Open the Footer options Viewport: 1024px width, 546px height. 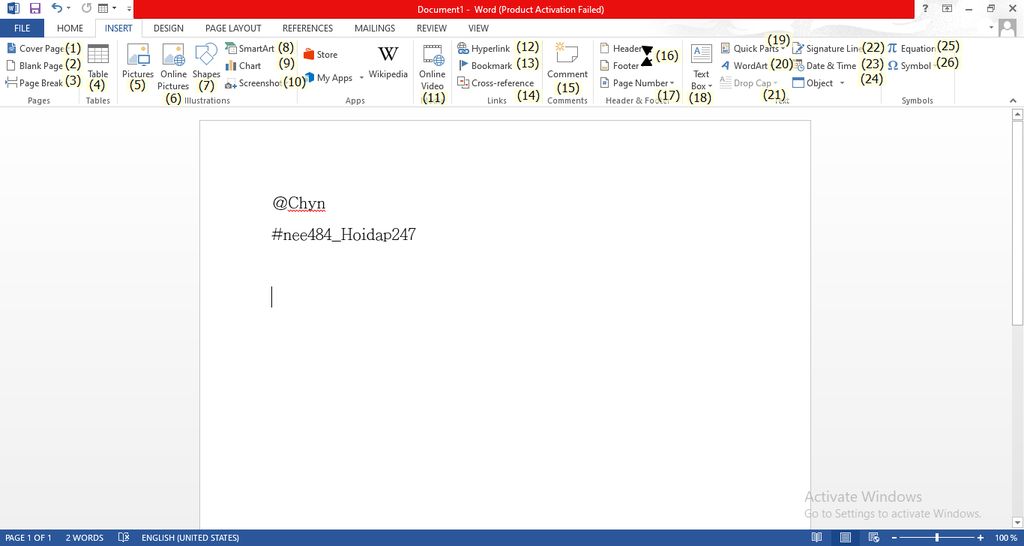(x=619, y=65)
